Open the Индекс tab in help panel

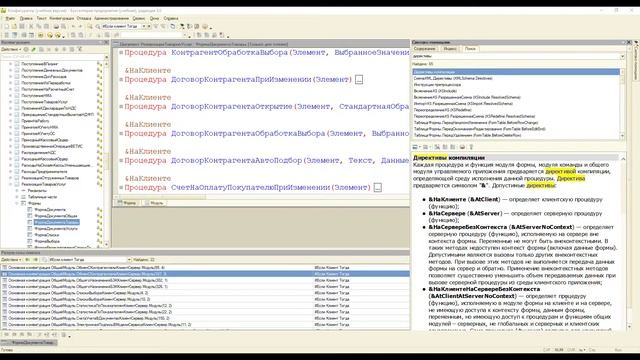(450, 49)
